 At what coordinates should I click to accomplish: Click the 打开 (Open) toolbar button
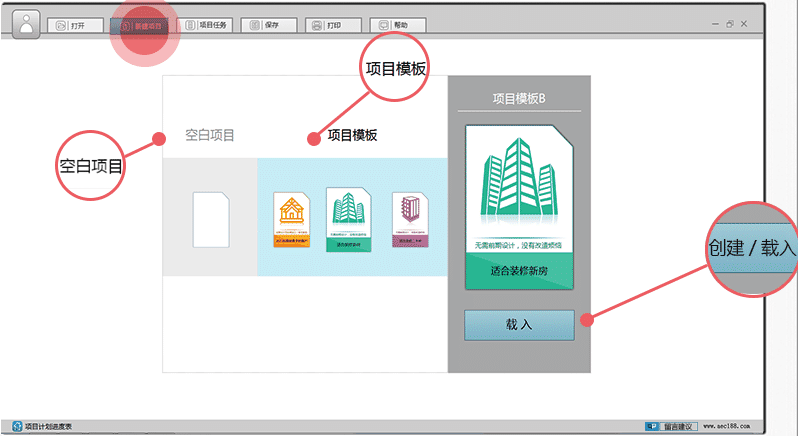[74, 24]
